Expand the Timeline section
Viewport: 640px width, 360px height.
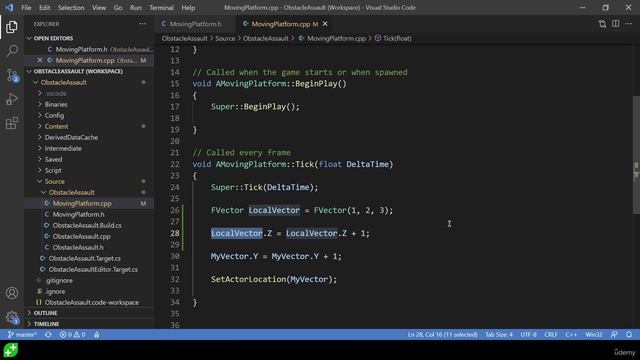click(x=90, y=324)
